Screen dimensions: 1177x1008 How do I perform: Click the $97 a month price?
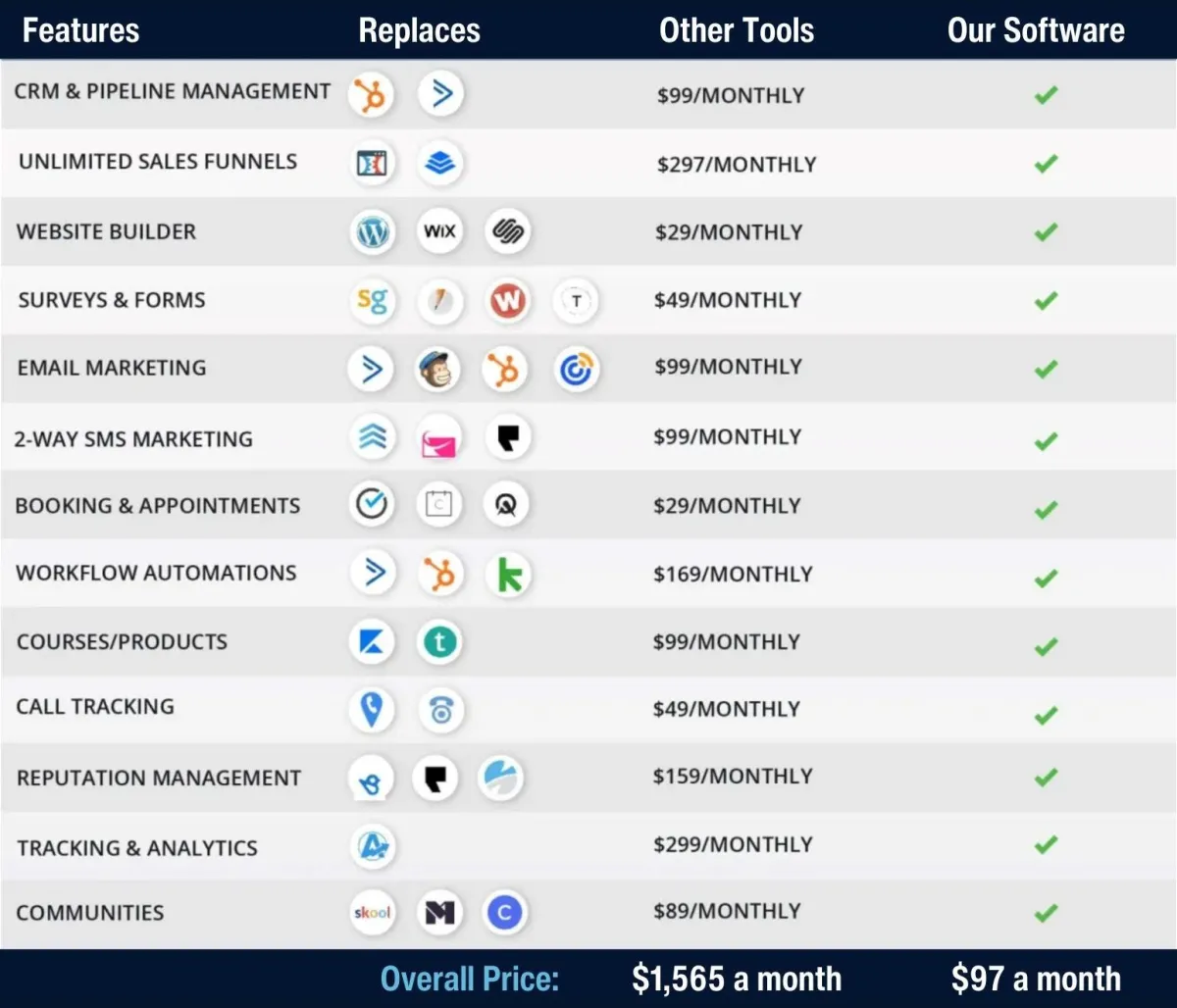1036,978
